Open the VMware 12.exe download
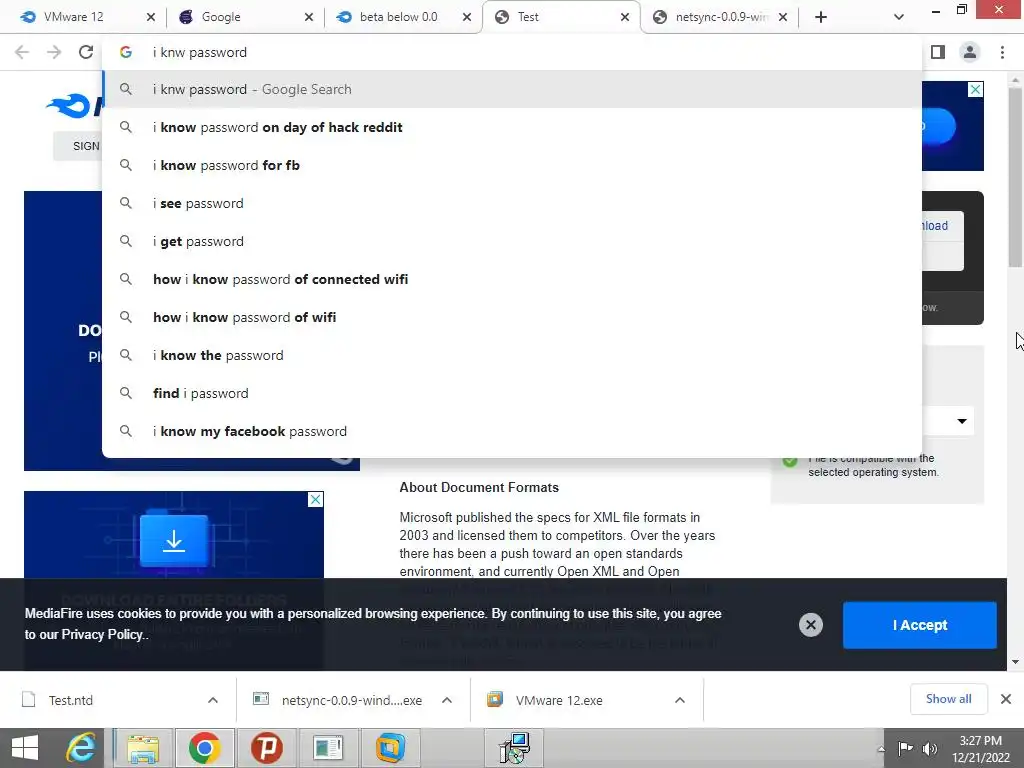 coord(558,700)
